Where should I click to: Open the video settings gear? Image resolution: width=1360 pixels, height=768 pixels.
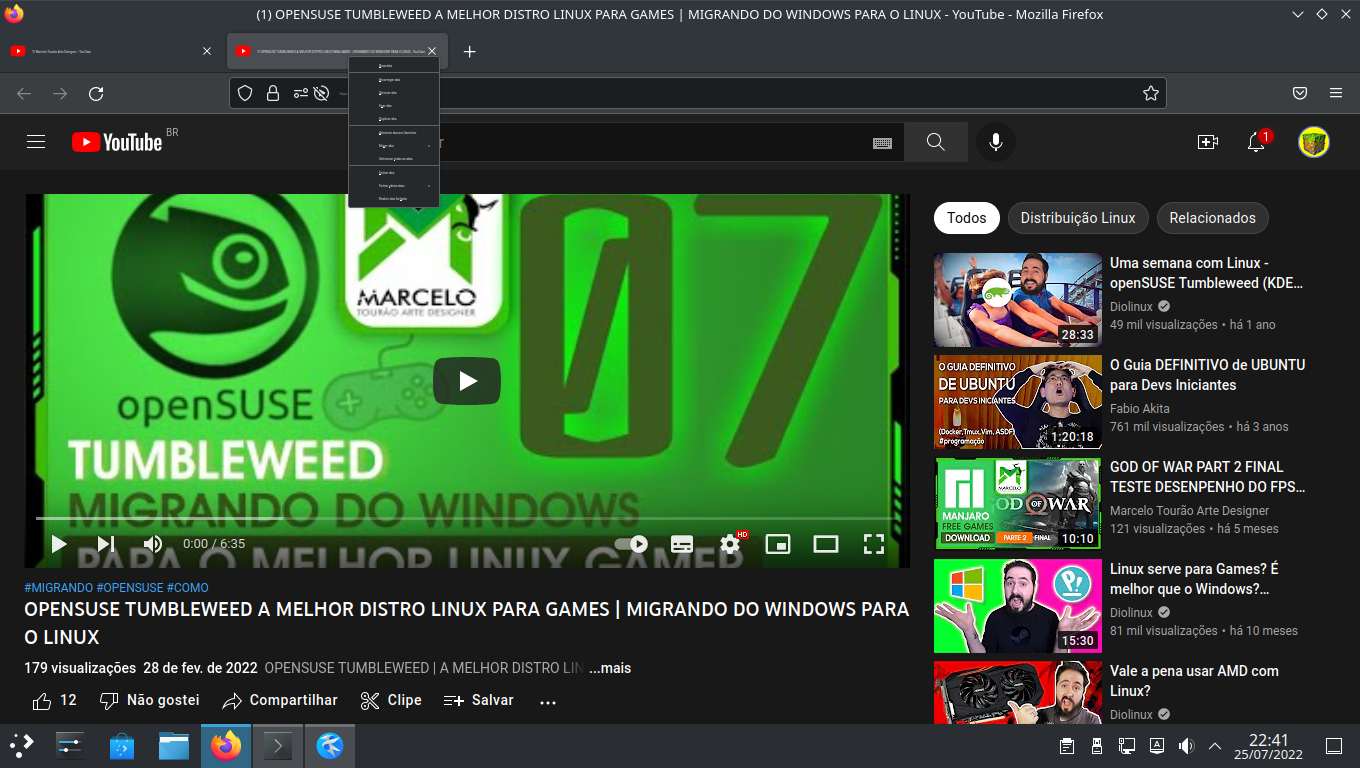pyautogui.click(x=731, y=544)
